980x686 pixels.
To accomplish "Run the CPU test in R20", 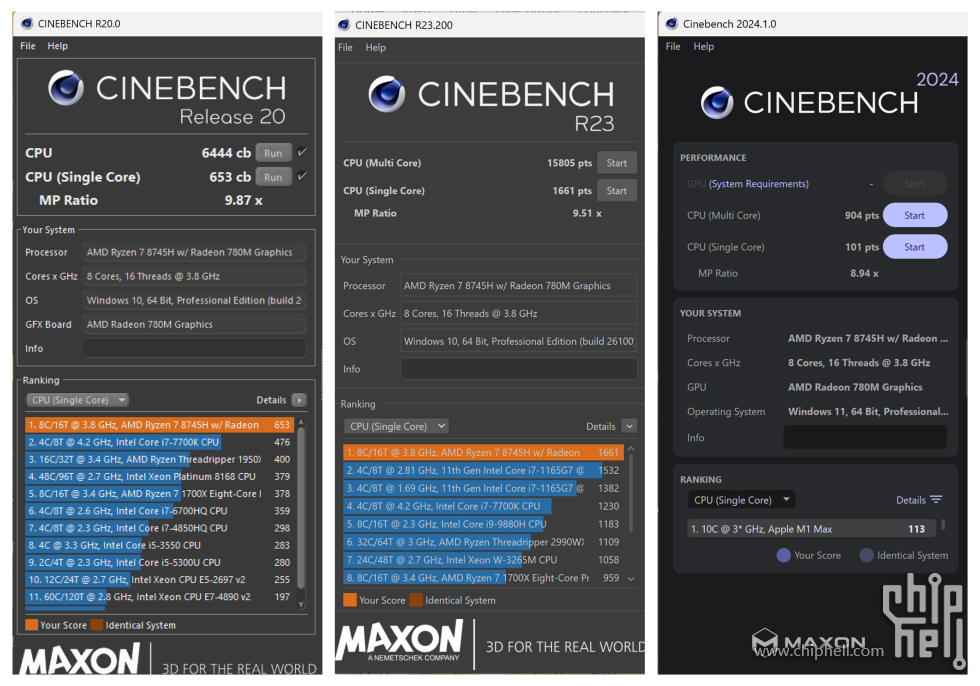I will (x=273, y=153).
